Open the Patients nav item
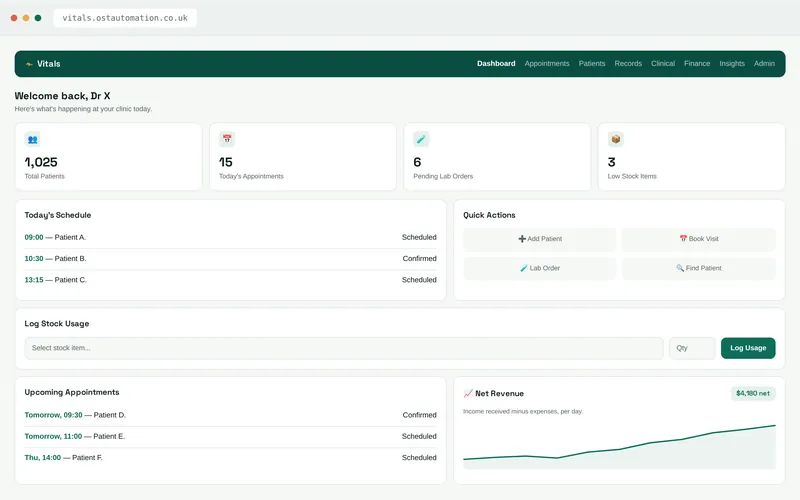This screenshot has height=500, width=800. [592, 64]
